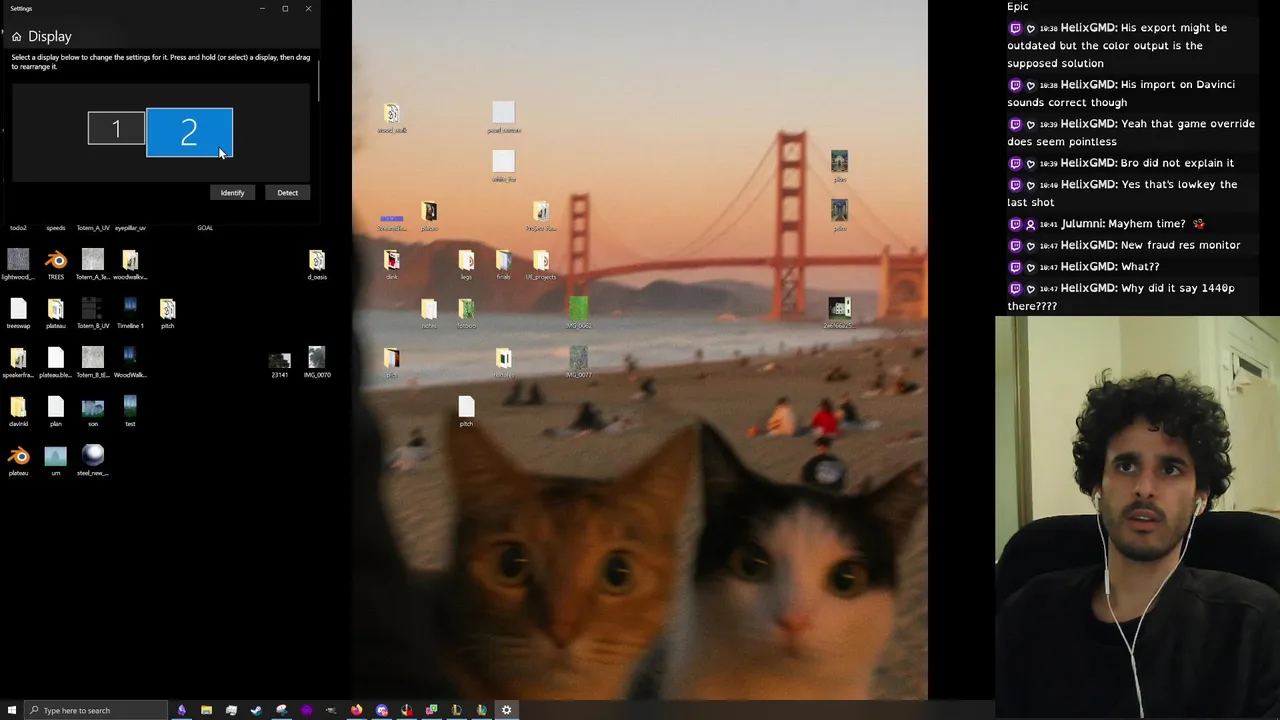Open the speakerfra folder icon
The width and height of the screenshot is (1280, 720).
click(x=18, y=358)
